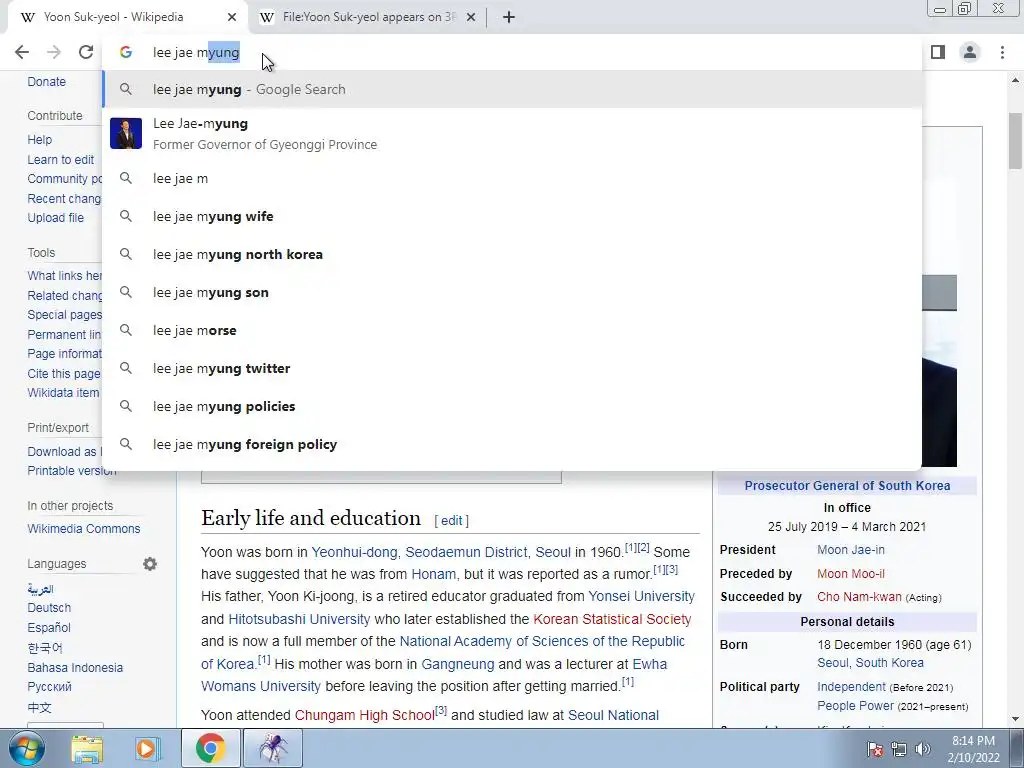The image size is (1024, 768).
Task: Edit the Early life and education section
Action: 451,520
